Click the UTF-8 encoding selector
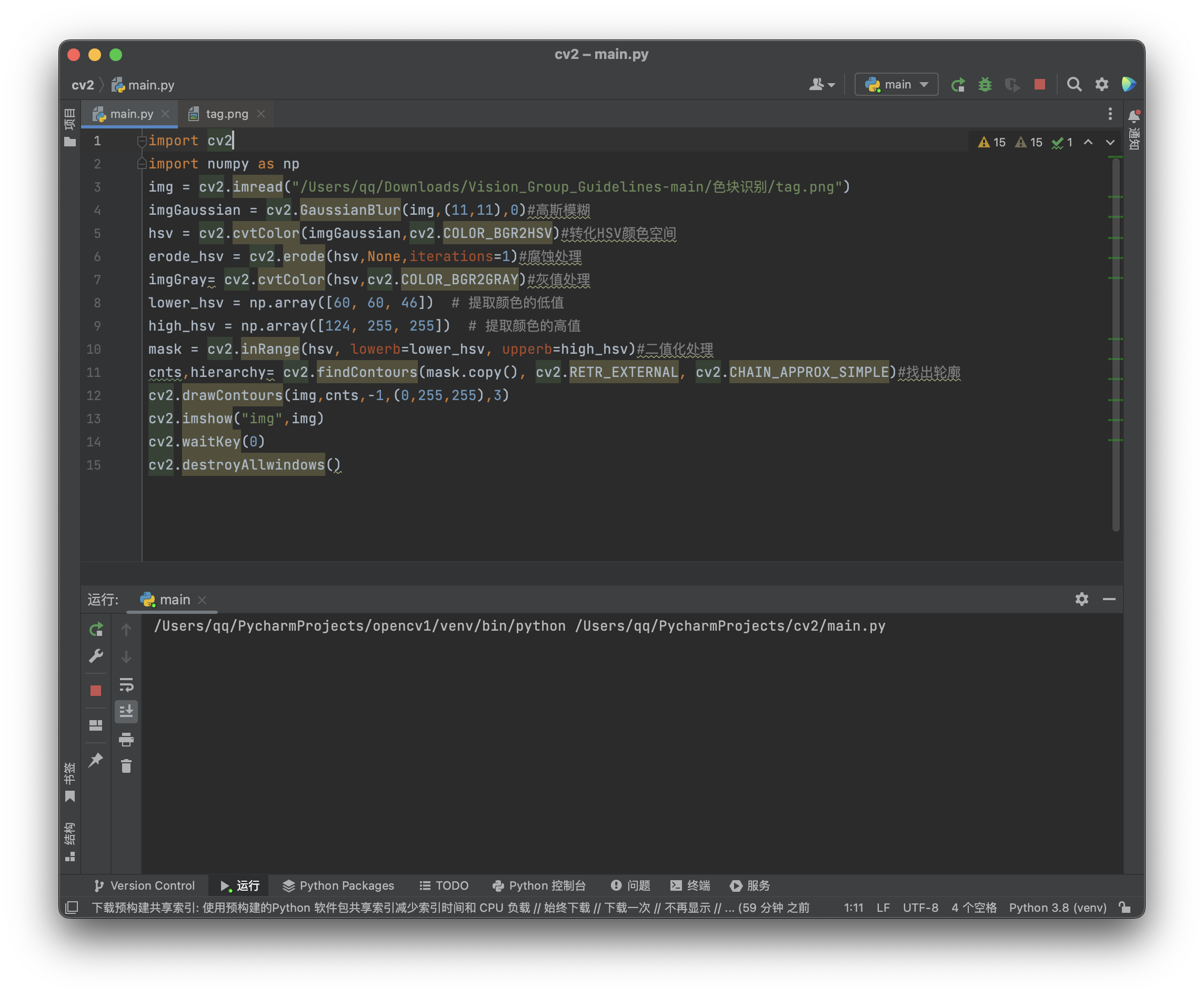The image size is (1204, 996). click(x=920, y=907)
